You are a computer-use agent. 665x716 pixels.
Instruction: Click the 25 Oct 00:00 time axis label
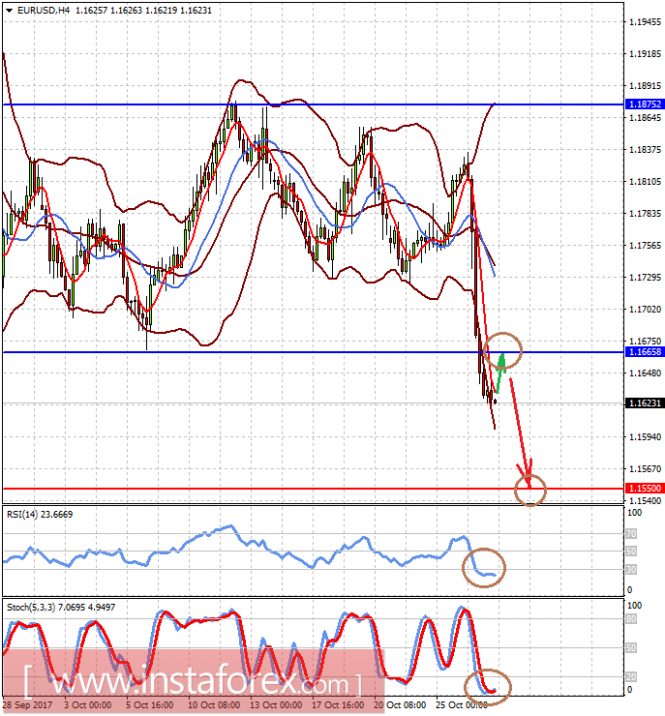pos(462,705)
